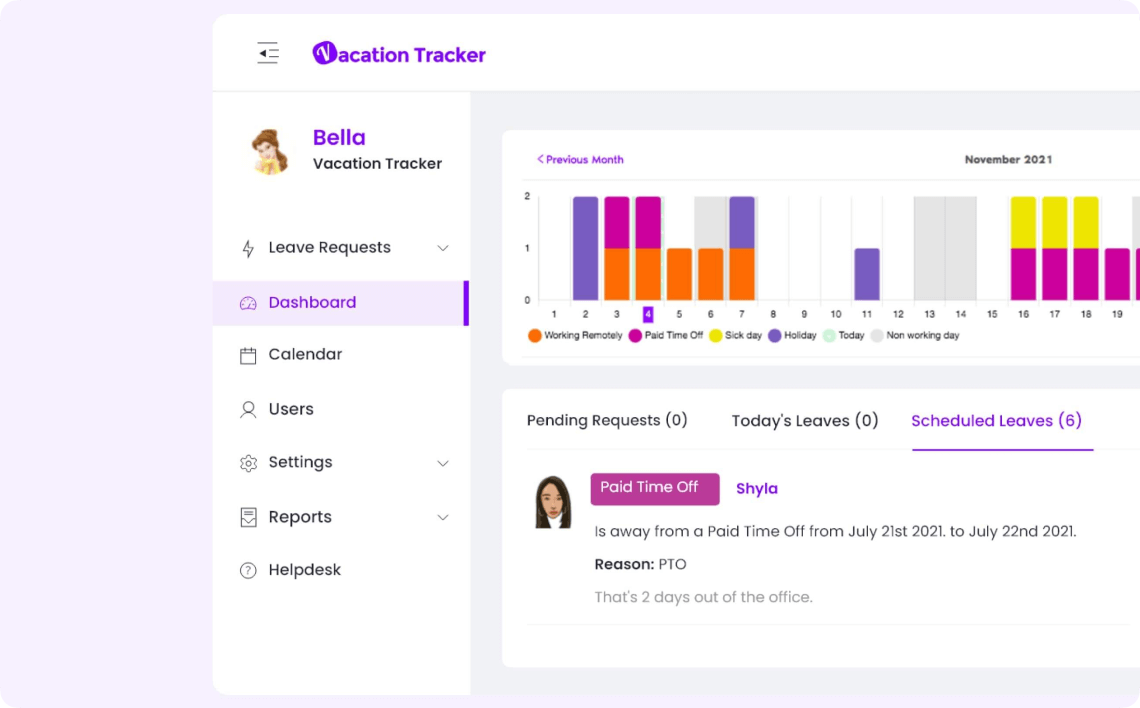Go to the Previous Month in the chart
Screen dimensions: 1140x708
(580, 159)
